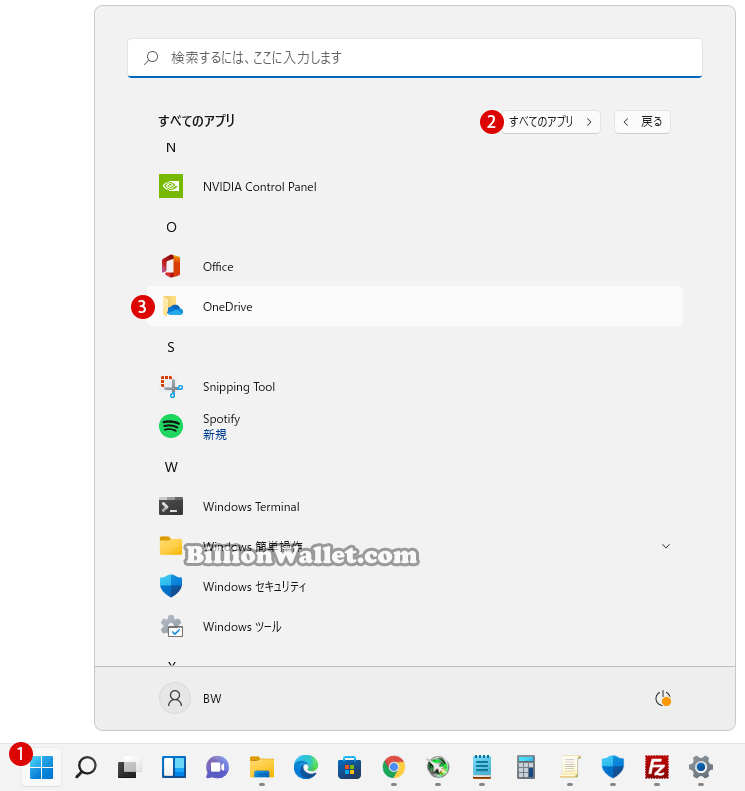This screenshot has height=791, width=745.
Task: Launch FileZilla from taskbar
Action: (x=657, y=767)
